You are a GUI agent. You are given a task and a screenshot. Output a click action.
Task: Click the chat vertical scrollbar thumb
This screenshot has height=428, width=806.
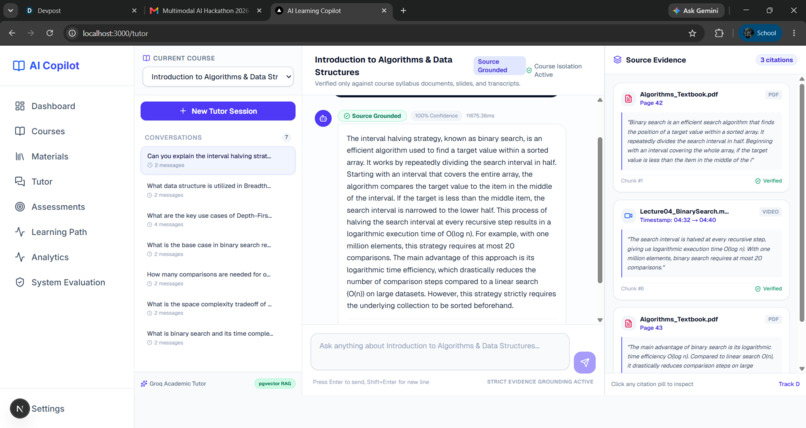click(x=600, y=210)
